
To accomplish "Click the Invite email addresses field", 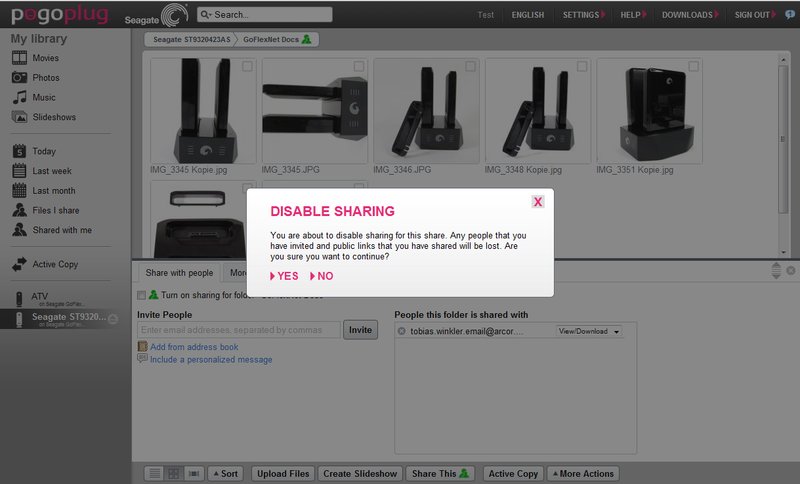I will click(x=239, y=330).
